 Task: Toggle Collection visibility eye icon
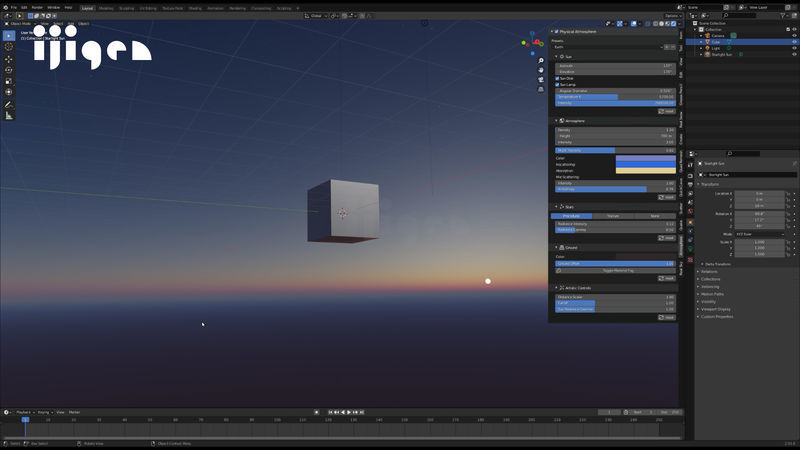794,30
